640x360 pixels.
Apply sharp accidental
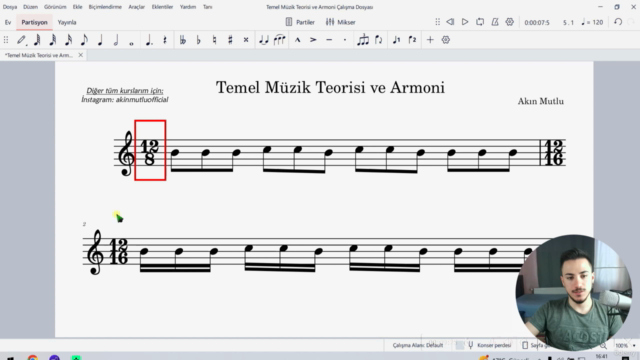tap(230, 40)
